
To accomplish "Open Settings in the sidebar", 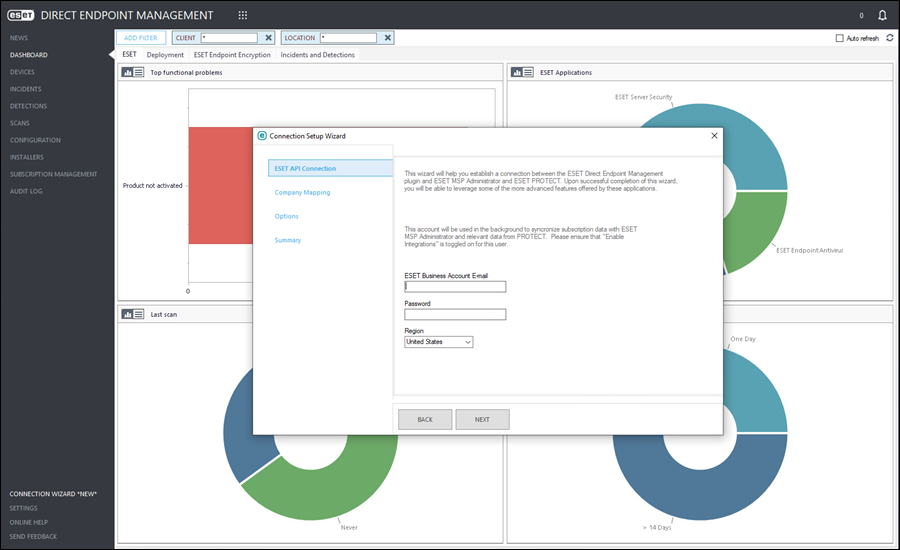I will [23, 508].
